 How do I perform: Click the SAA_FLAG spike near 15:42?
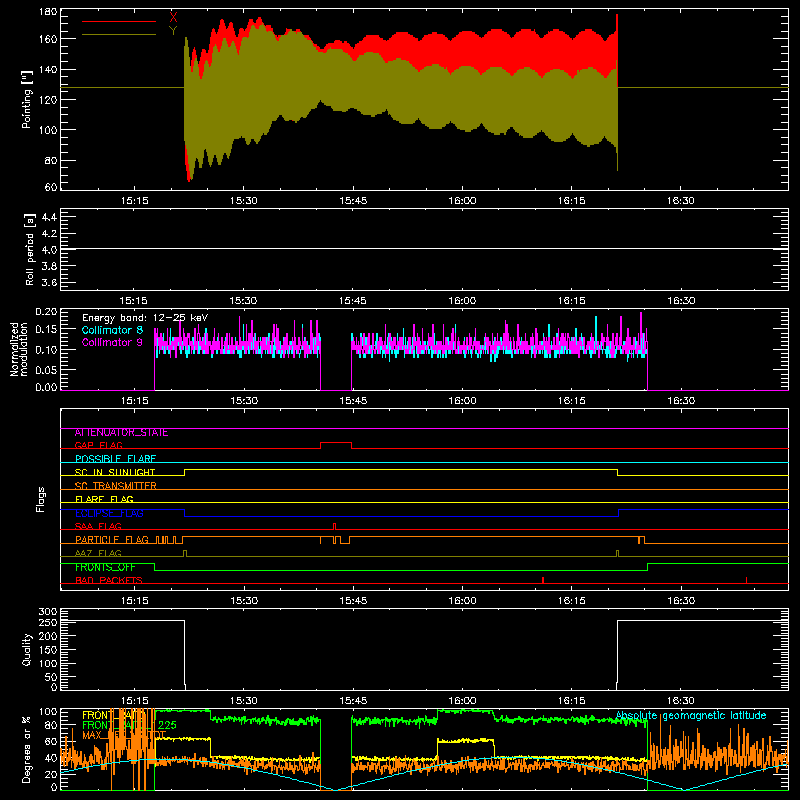click(334, 526)
